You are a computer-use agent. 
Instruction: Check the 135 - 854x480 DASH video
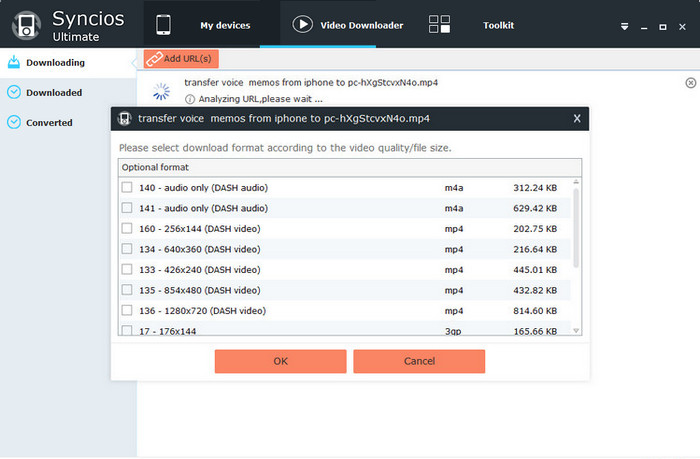pos(127,290)
